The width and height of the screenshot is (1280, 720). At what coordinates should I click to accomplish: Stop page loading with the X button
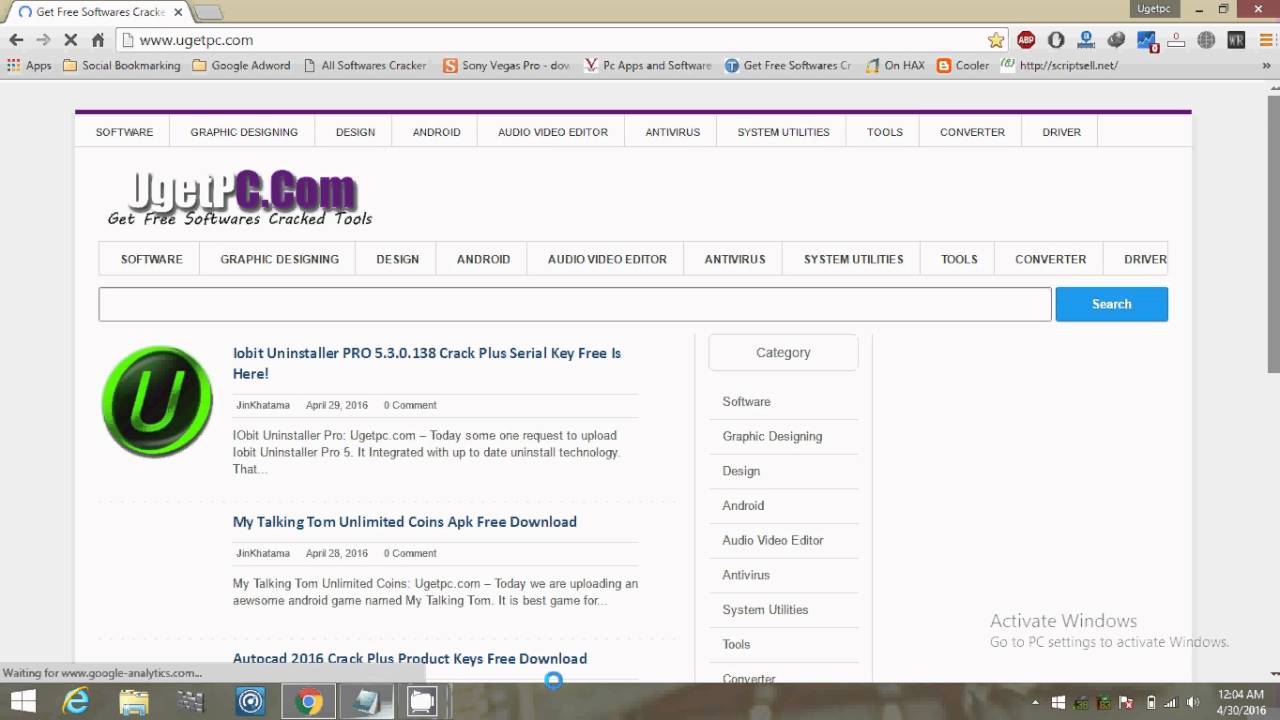click(x=70, y=40)
